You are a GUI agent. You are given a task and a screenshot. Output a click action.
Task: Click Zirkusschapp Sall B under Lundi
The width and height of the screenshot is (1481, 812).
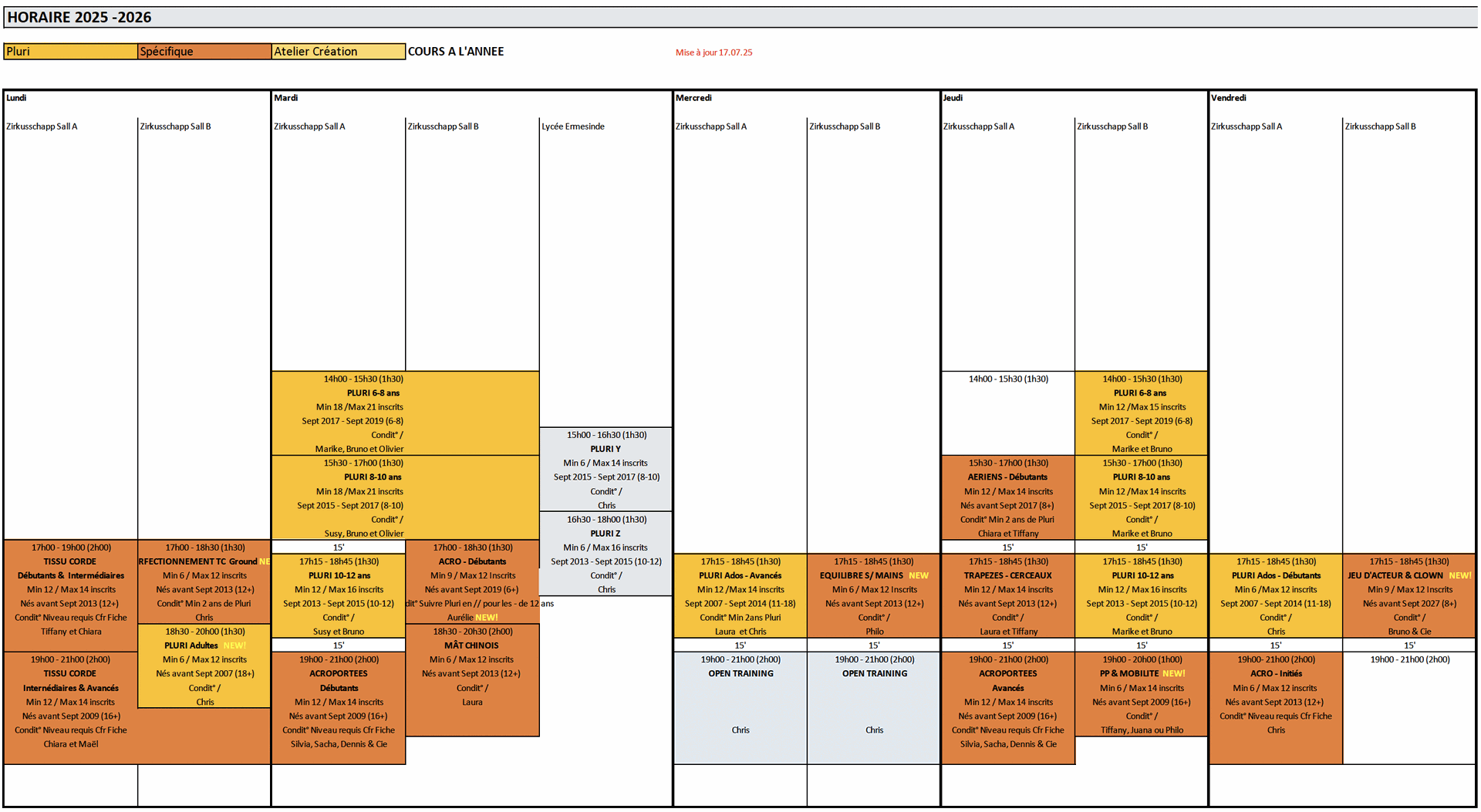click(x=175, y=126)
